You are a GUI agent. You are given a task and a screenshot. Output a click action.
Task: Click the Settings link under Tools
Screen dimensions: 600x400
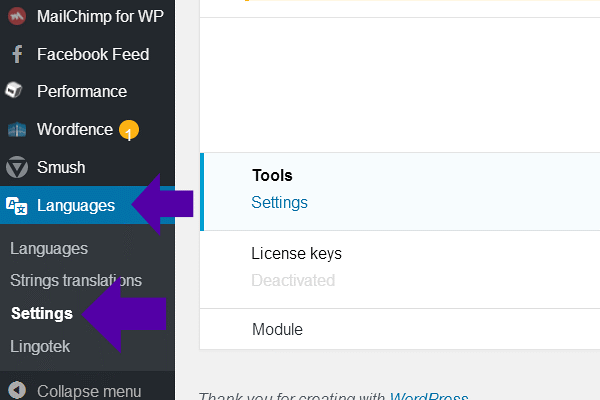pos(279,202)
